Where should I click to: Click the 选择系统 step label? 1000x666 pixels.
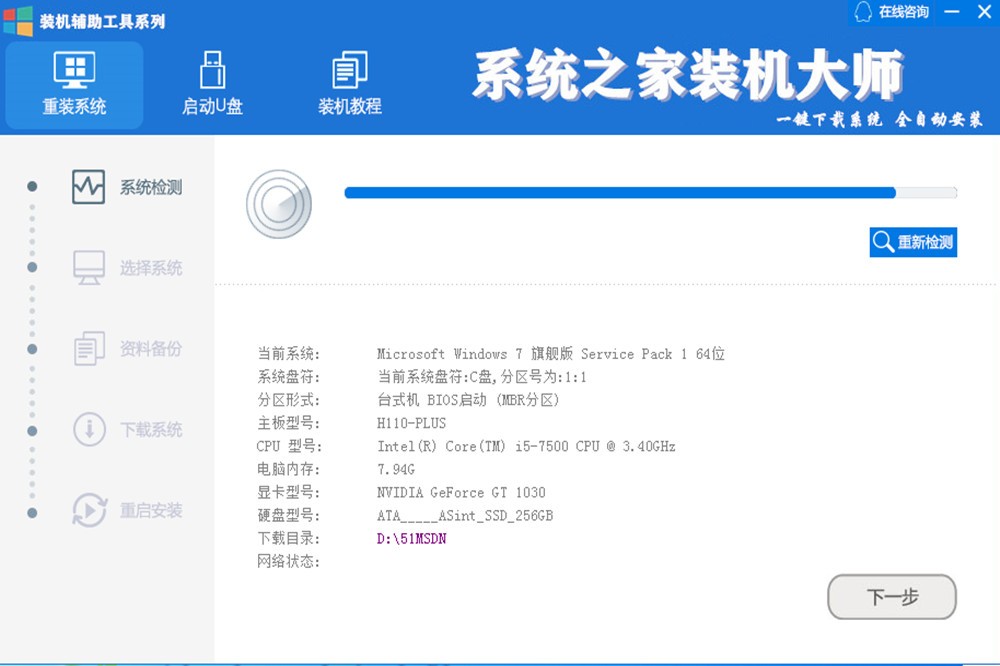pos(151,268)
